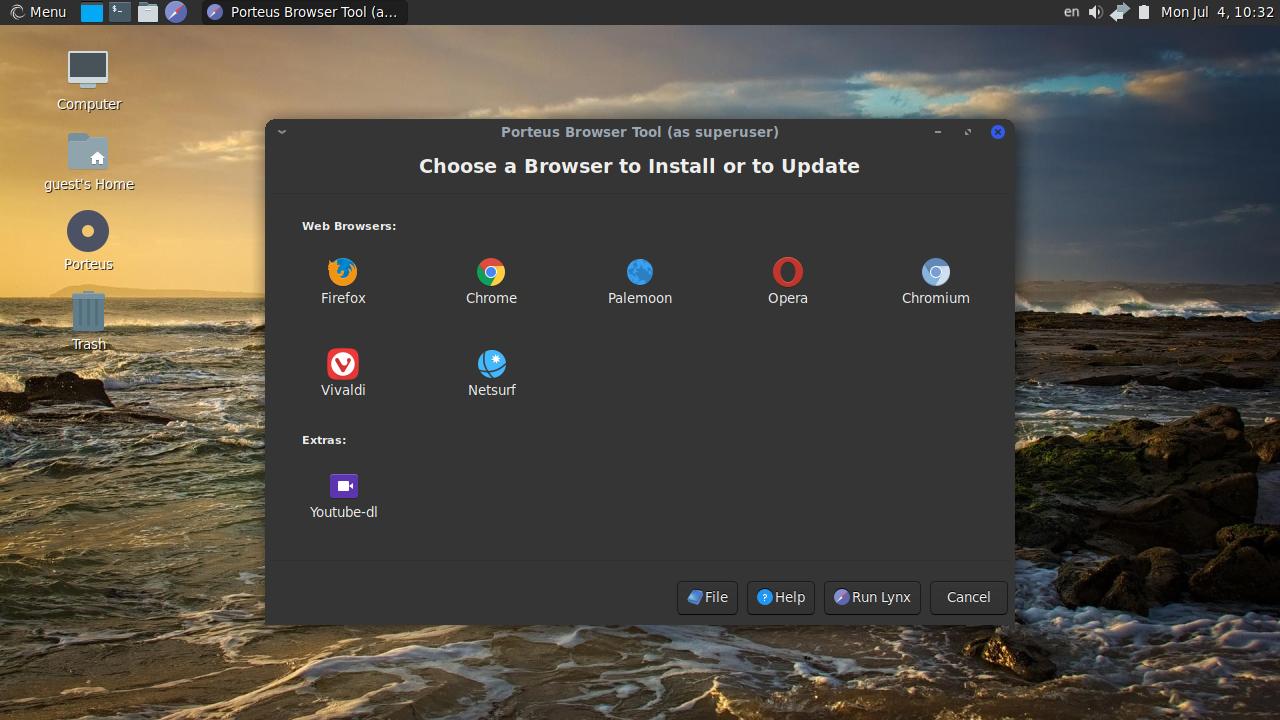
Task: Click the Run Lynx button
Action: coord(872,597)
